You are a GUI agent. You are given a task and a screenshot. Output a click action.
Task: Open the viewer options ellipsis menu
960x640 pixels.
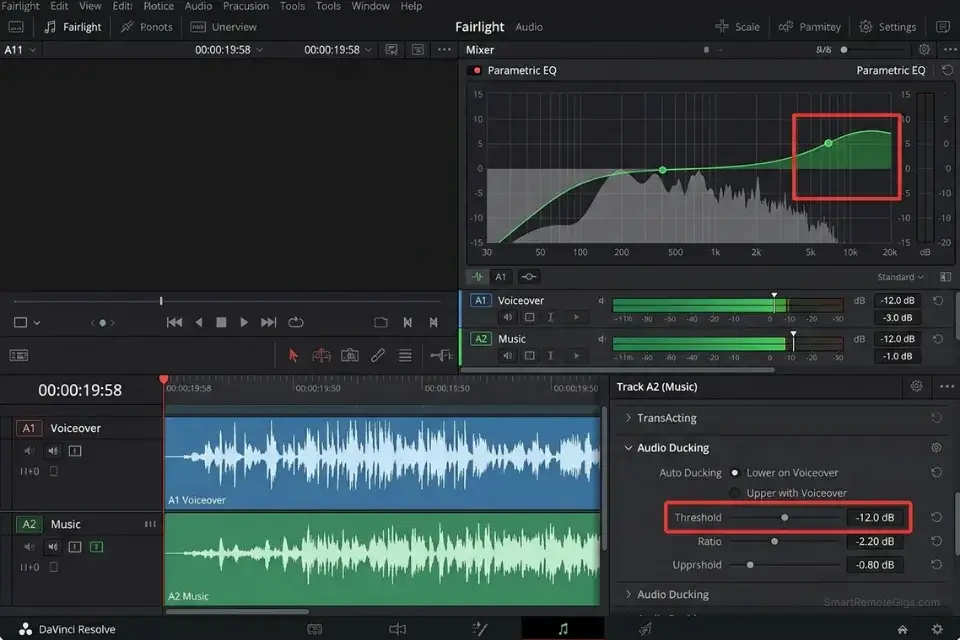pos(444,50)
